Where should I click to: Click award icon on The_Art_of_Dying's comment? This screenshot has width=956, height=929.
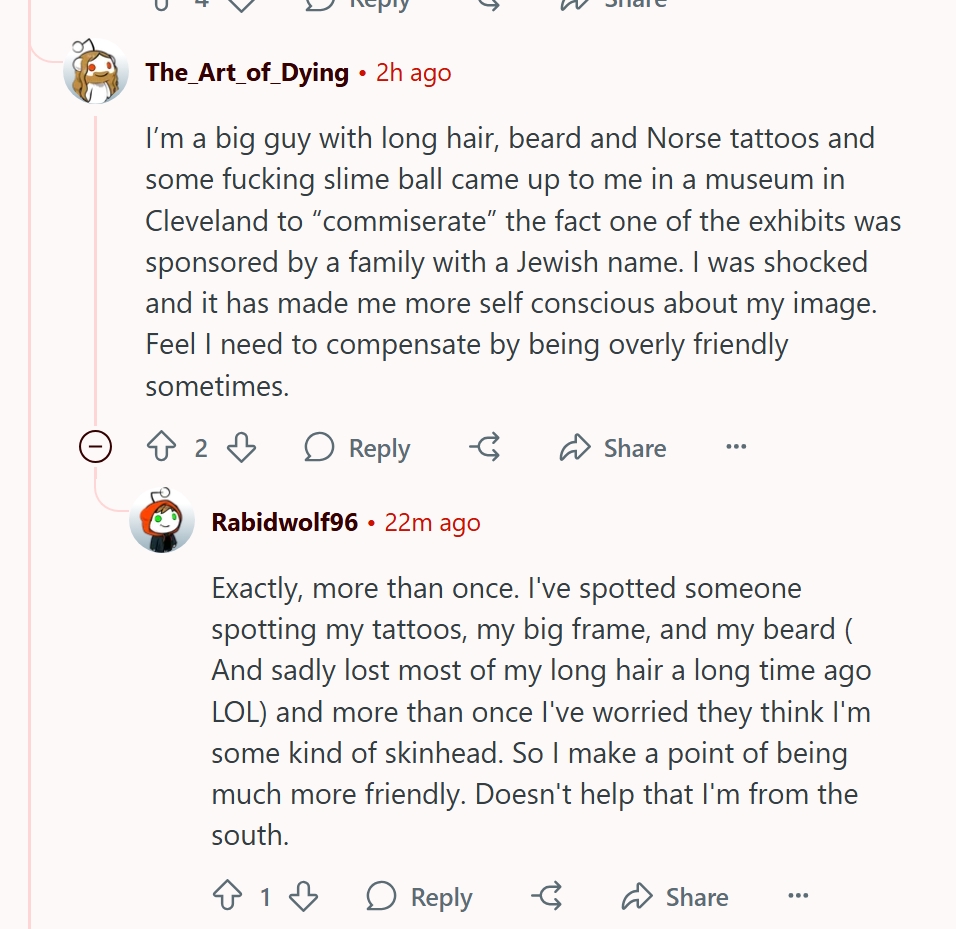point(485,447)
